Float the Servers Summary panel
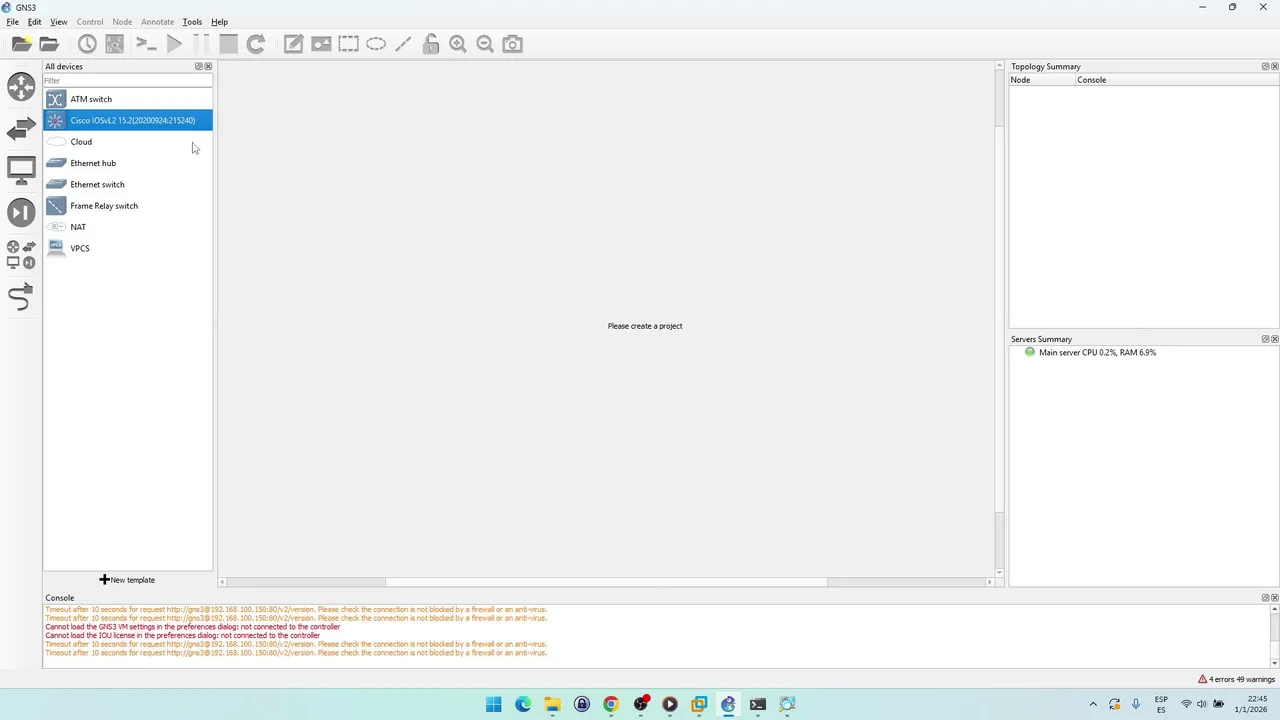 tap(1265, 339)
